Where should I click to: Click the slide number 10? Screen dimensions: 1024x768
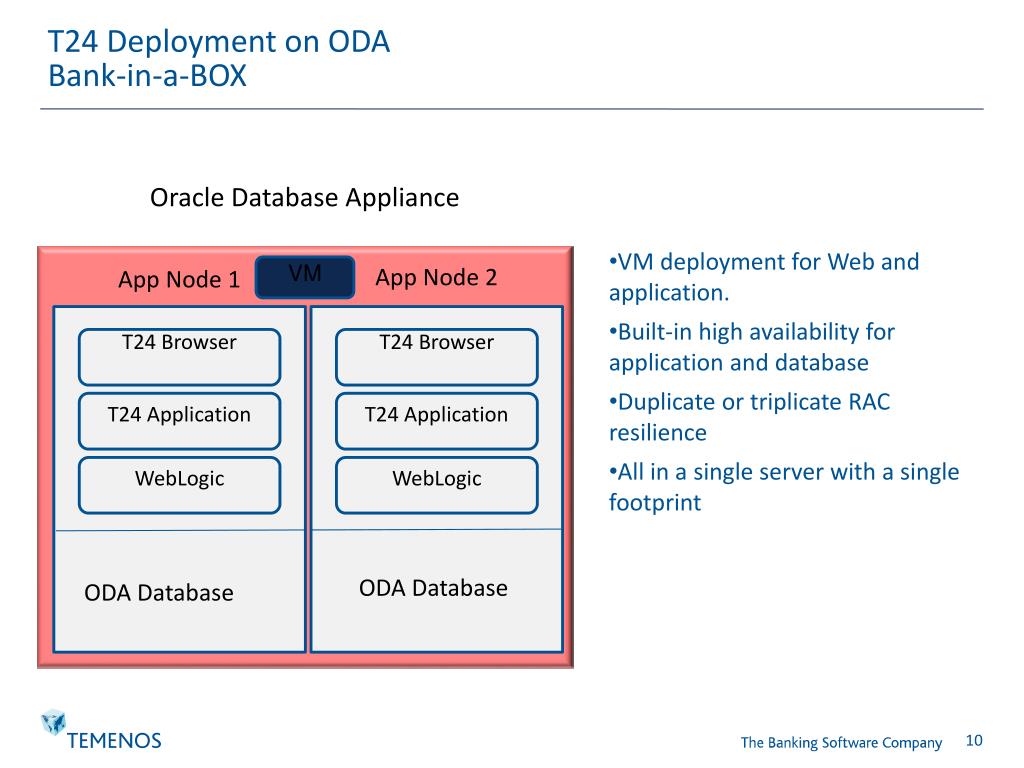click(974, 741)
